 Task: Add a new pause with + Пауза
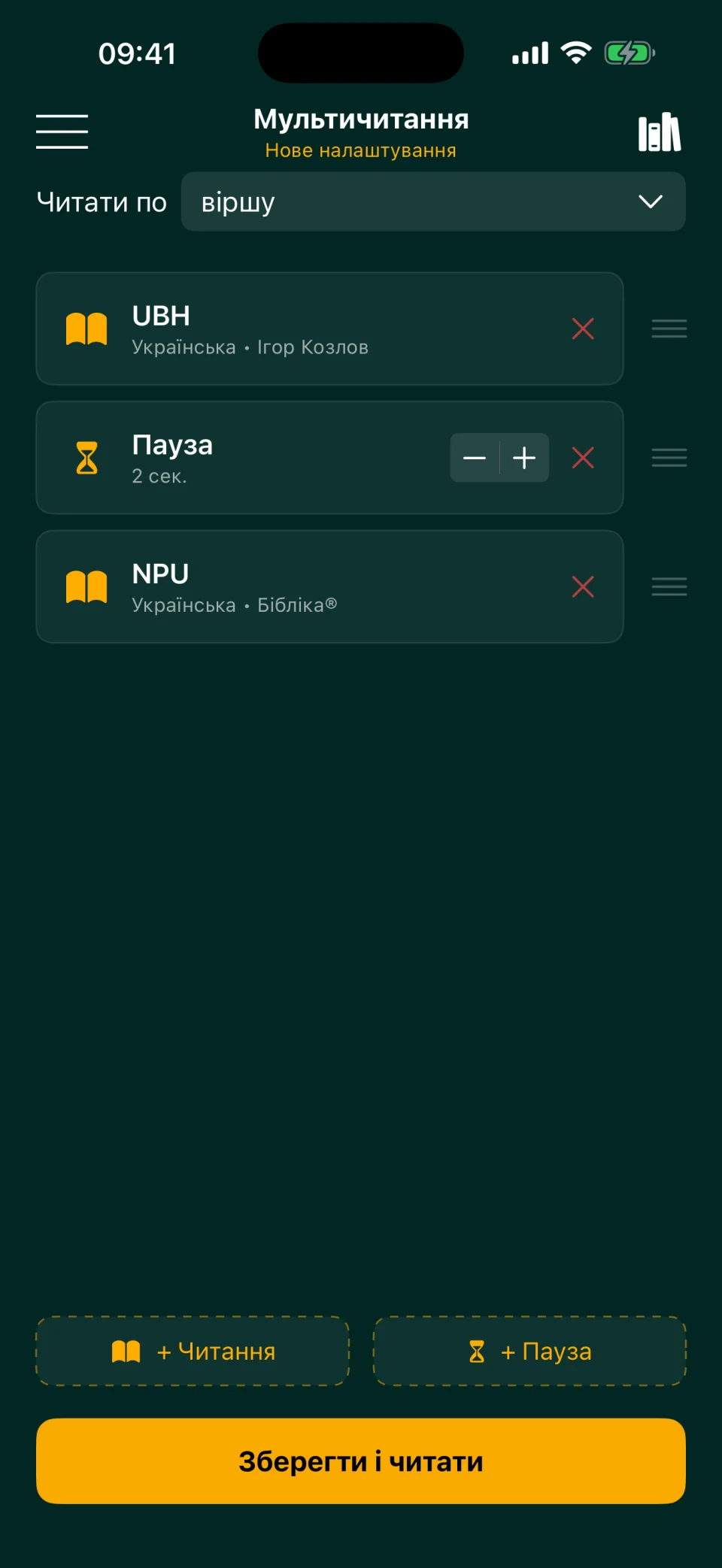(x=529, y=1351)
